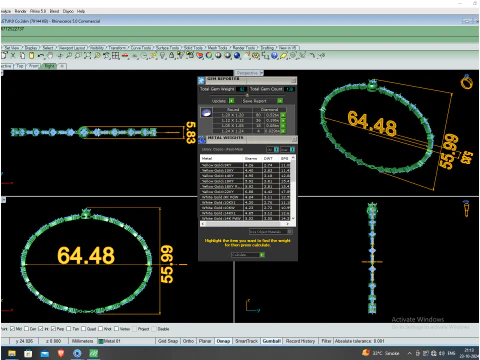Click the Metal column header
The height and width of the screenshot is (360, 480).
pyautogui.click(x=221, y=158)
